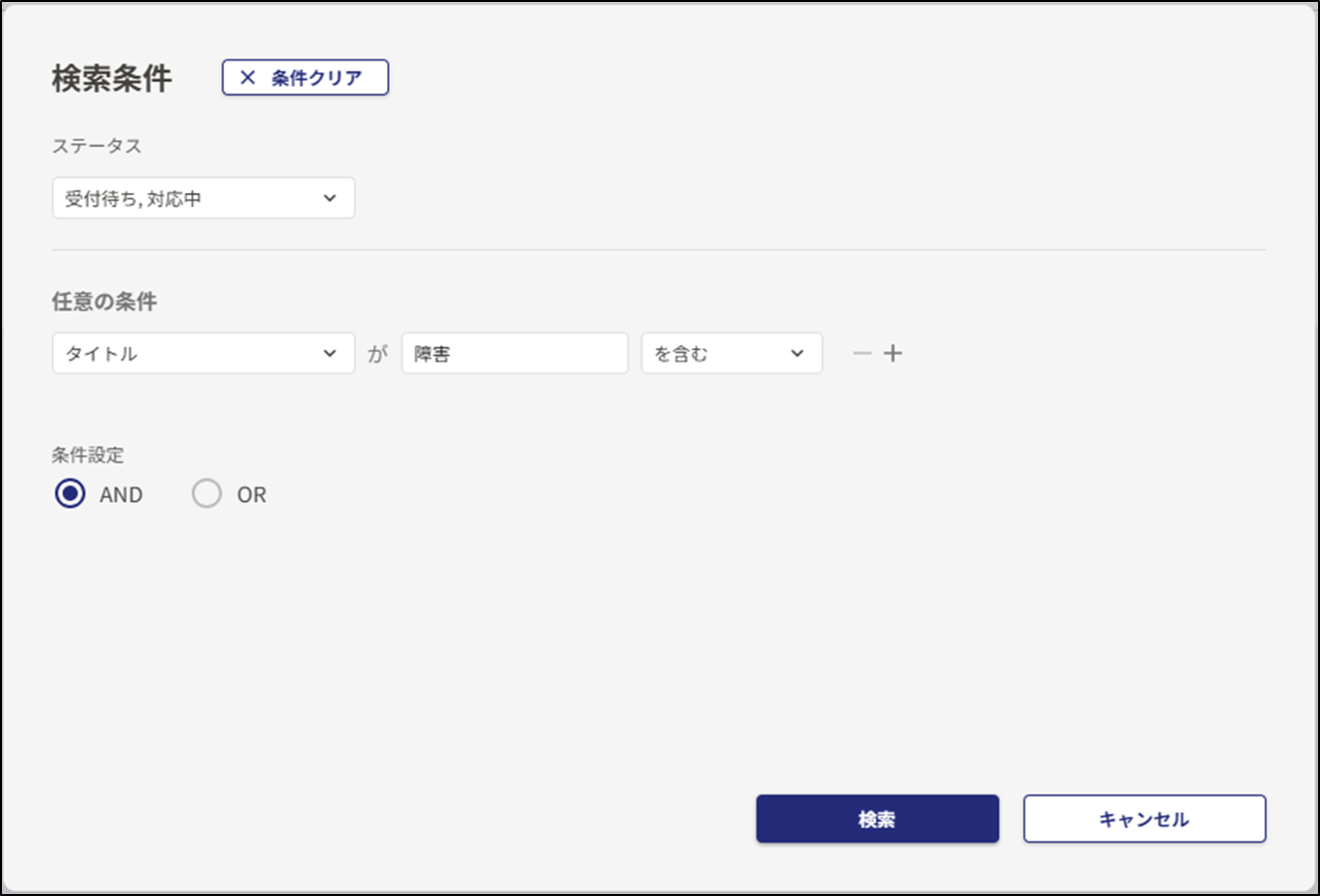Click the chevron on the タイトル selector

(x=331, y=353)
